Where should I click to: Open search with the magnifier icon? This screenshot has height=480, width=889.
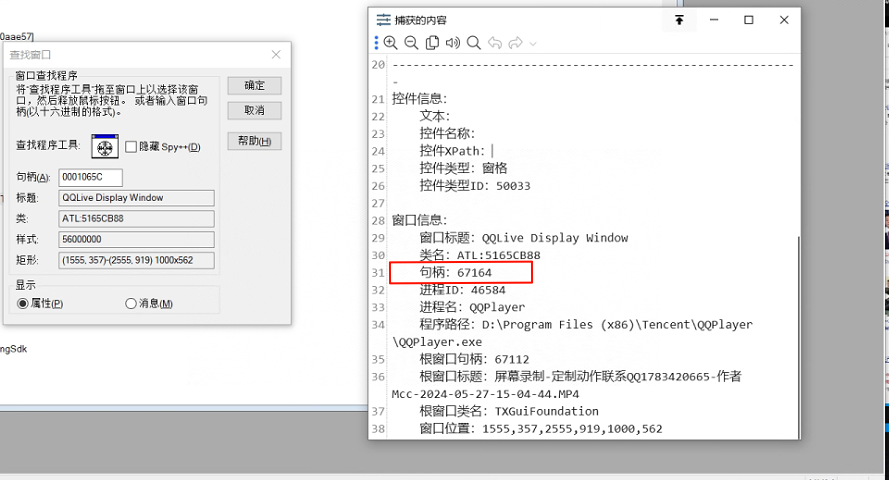click(x=473, y=43)
